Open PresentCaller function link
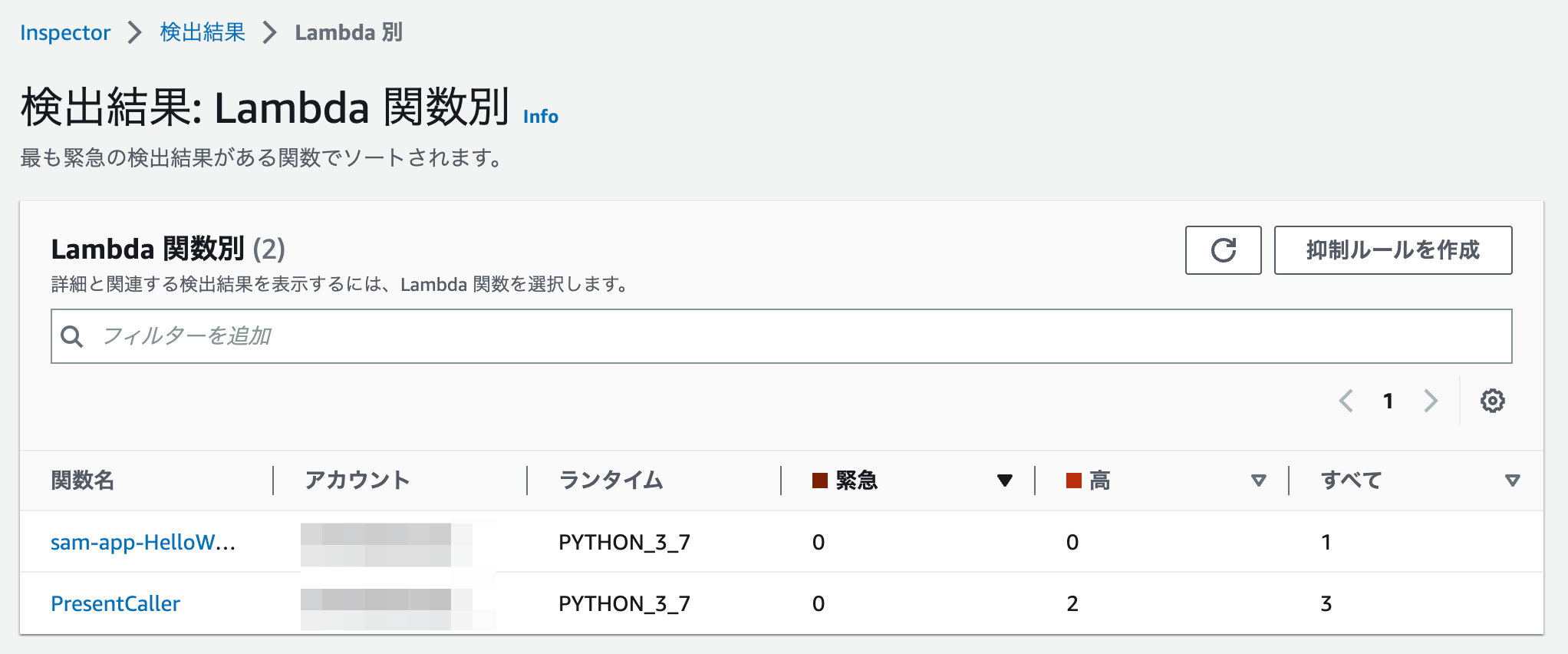 tap(115, 603)
